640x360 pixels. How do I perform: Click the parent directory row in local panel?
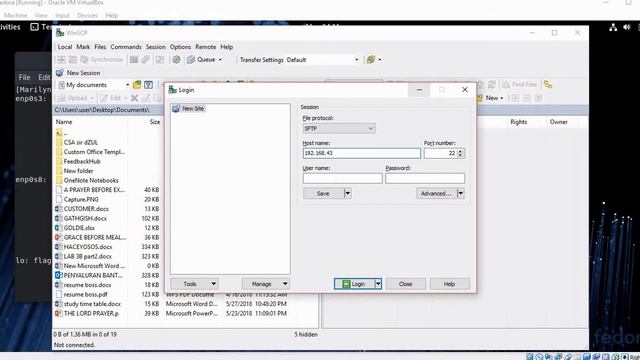(61, 133)
